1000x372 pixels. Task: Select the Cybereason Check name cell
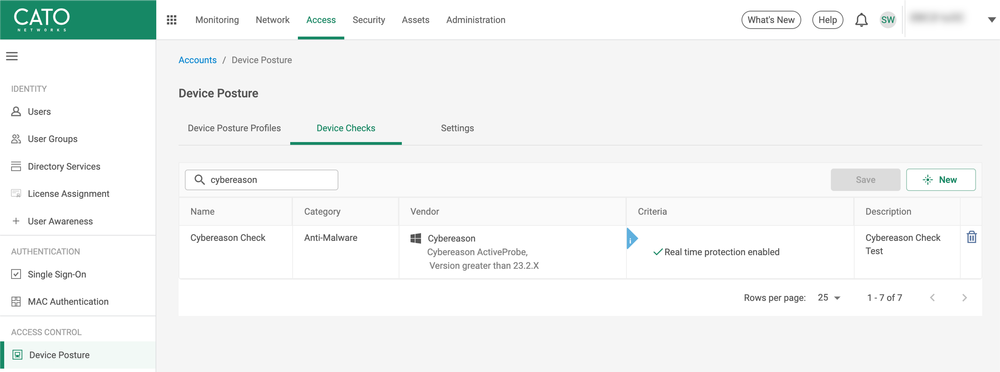228,238
